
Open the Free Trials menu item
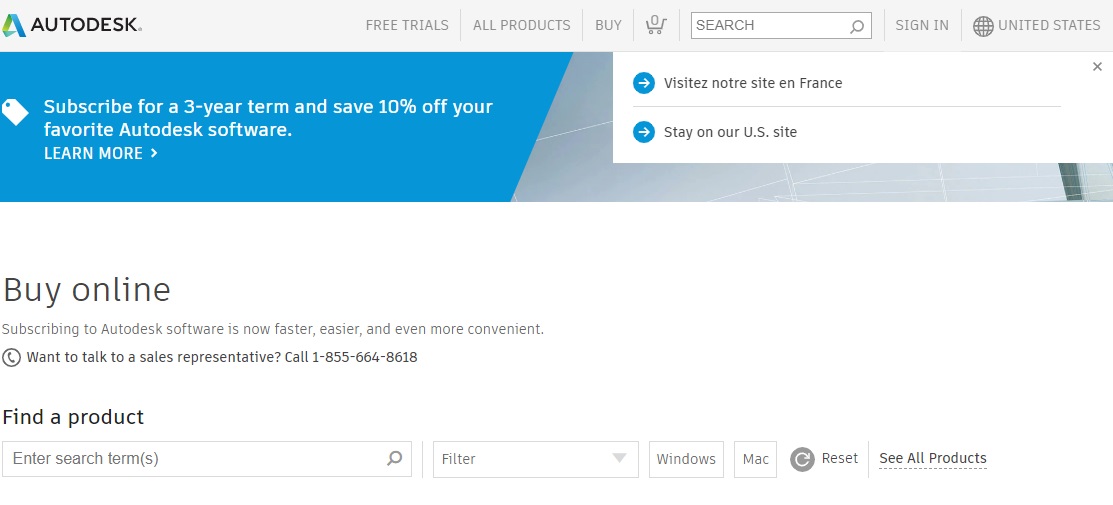click(x=407, y=25)
